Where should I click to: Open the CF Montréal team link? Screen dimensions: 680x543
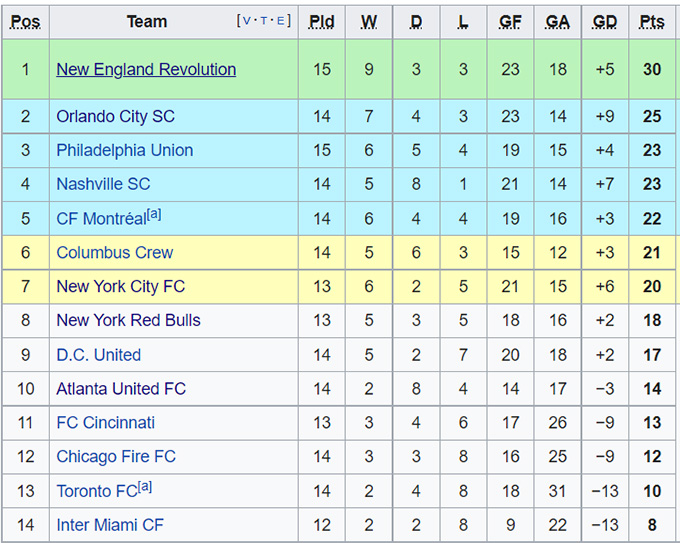click(101, 219)
